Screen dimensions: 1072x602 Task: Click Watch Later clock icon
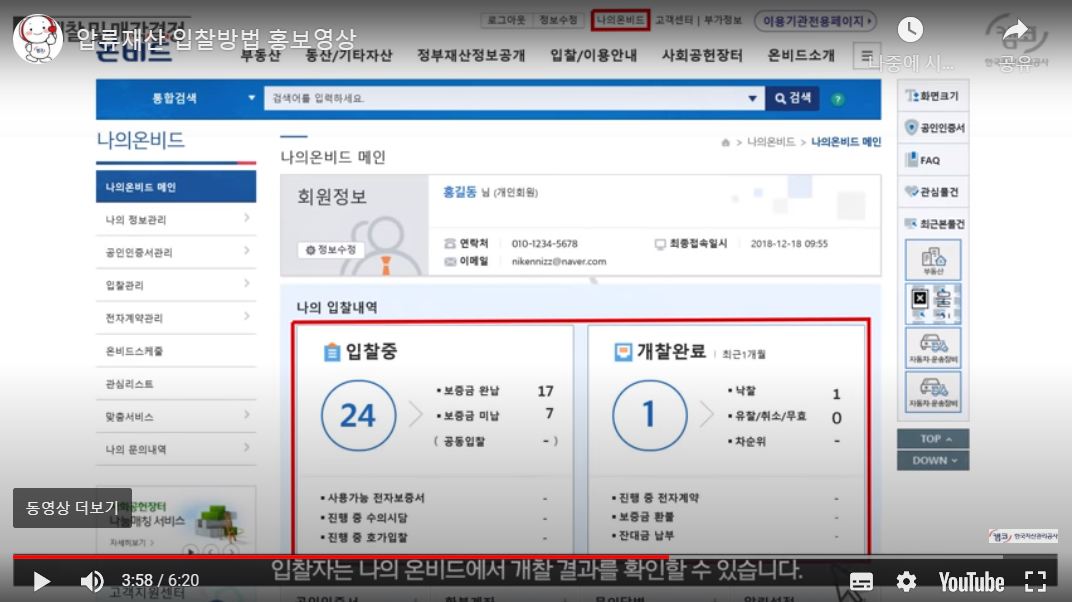point(910,29)
